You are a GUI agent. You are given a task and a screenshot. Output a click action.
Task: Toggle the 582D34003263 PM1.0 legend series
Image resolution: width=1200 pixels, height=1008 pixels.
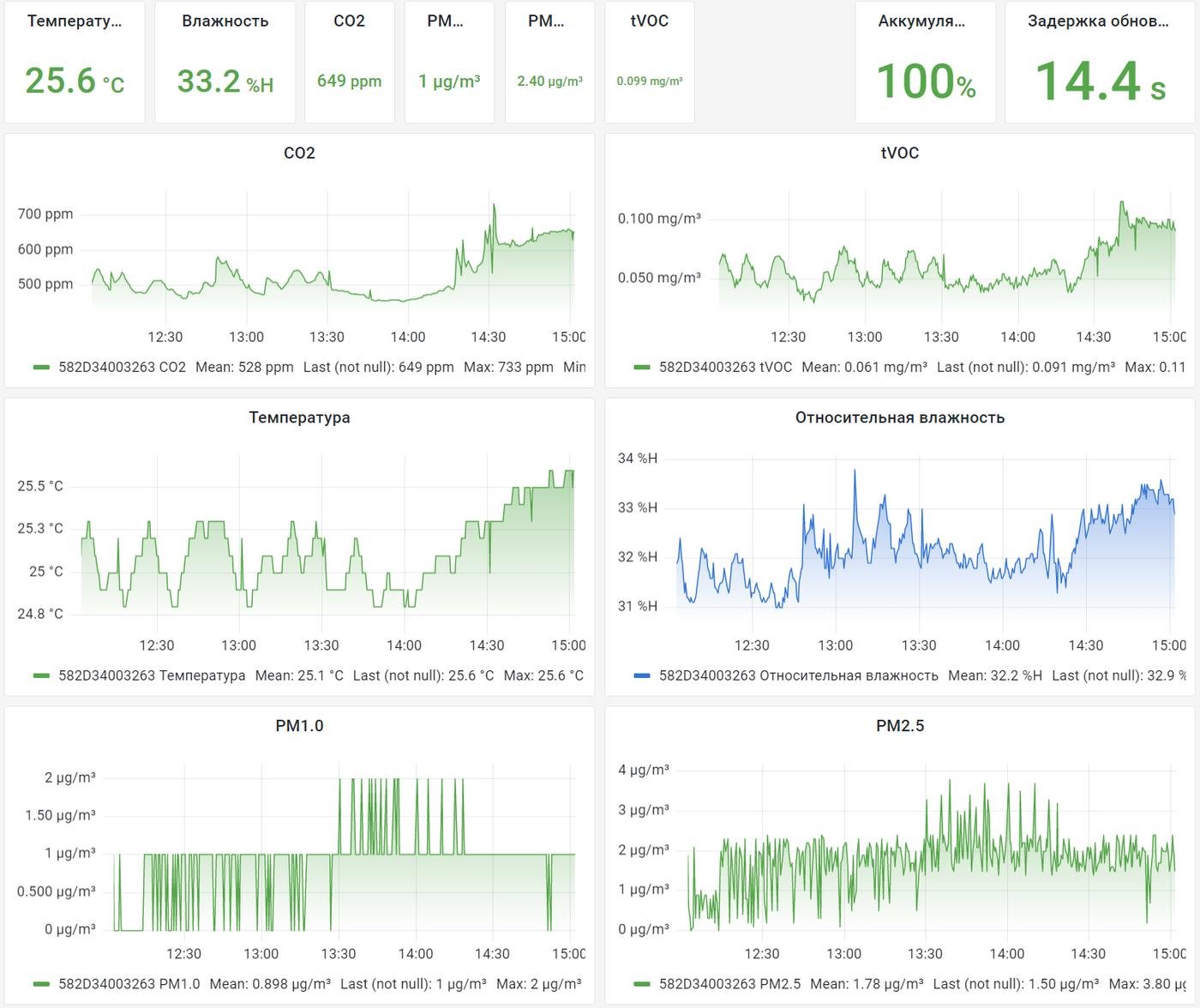(x=129, y=984)
